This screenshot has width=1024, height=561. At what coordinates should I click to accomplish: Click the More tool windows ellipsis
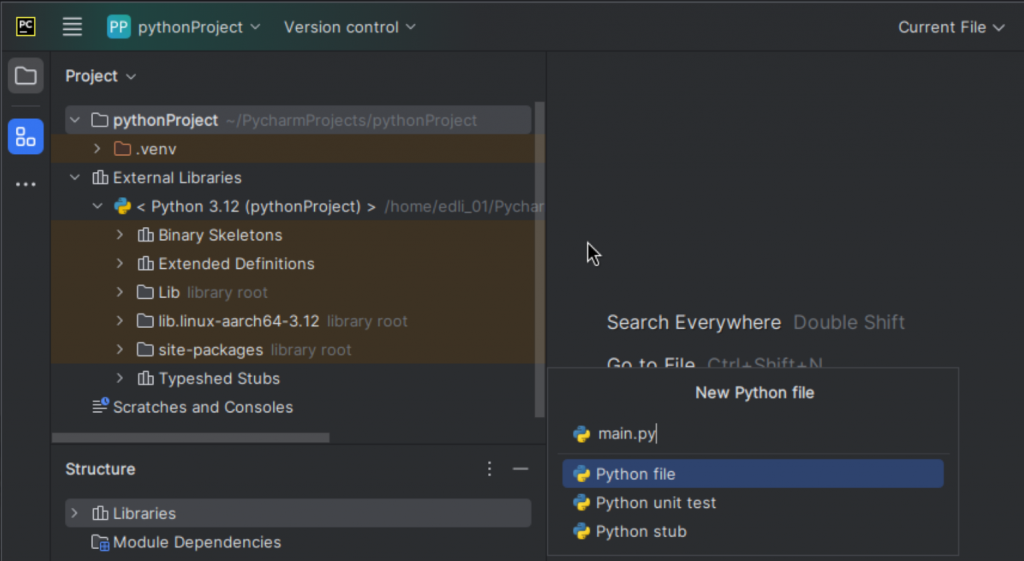(x=26, y=185)
